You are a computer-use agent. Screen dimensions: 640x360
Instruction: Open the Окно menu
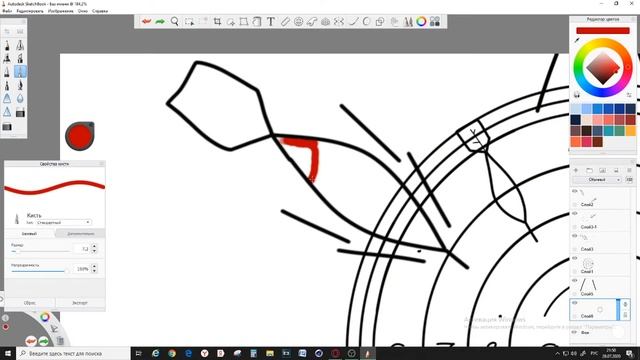(83, 11)
